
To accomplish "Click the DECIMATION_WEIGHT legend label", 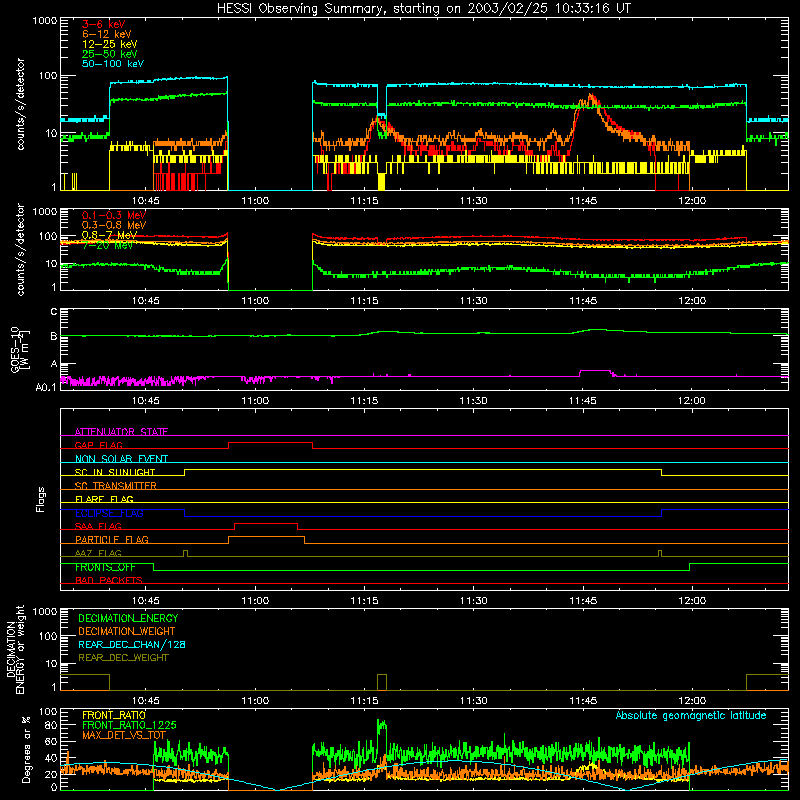I will [127, 631].
